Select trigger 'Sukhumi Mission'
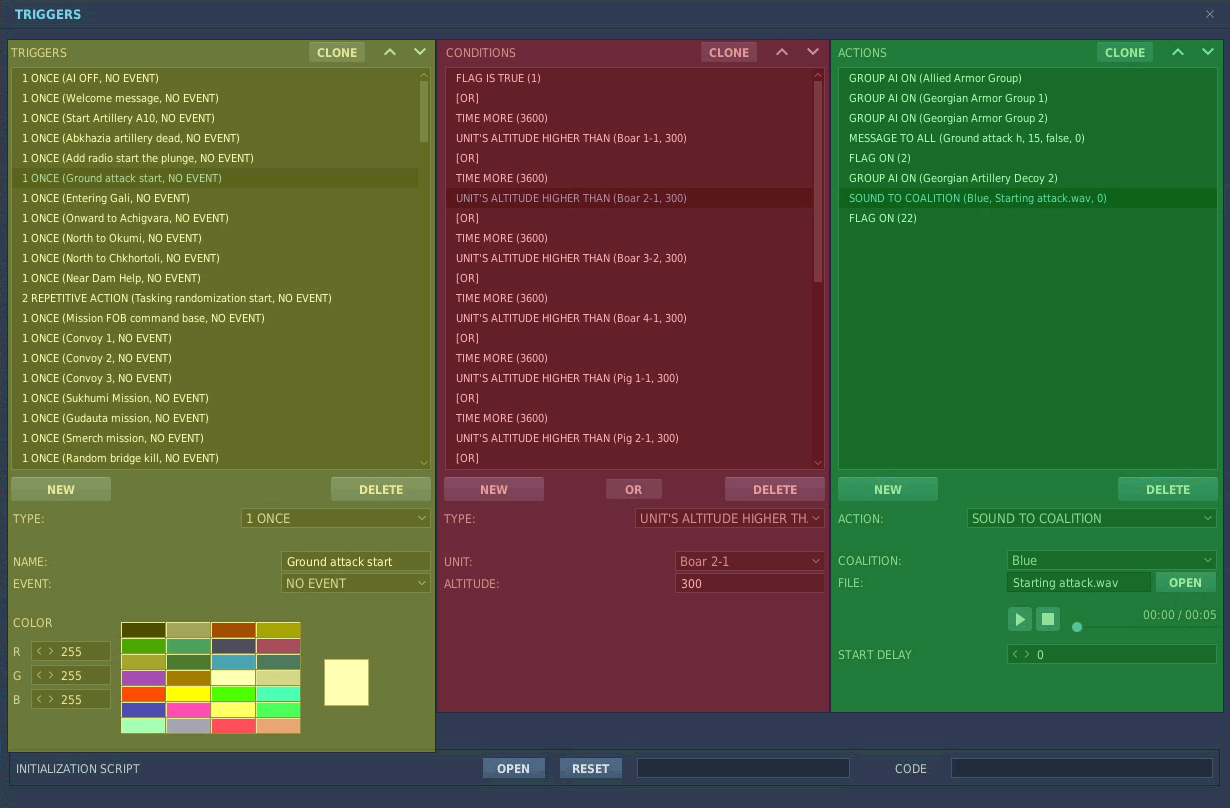This screenshot has height=808, width=1230. coord(215,398)
